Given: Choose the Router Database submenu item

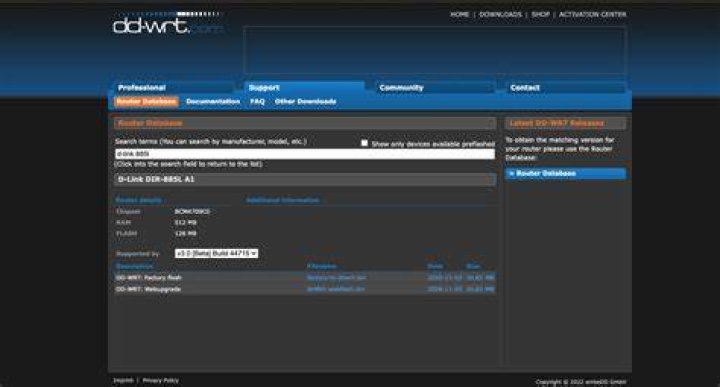Looking at the screenshot, I should point(146,101).
